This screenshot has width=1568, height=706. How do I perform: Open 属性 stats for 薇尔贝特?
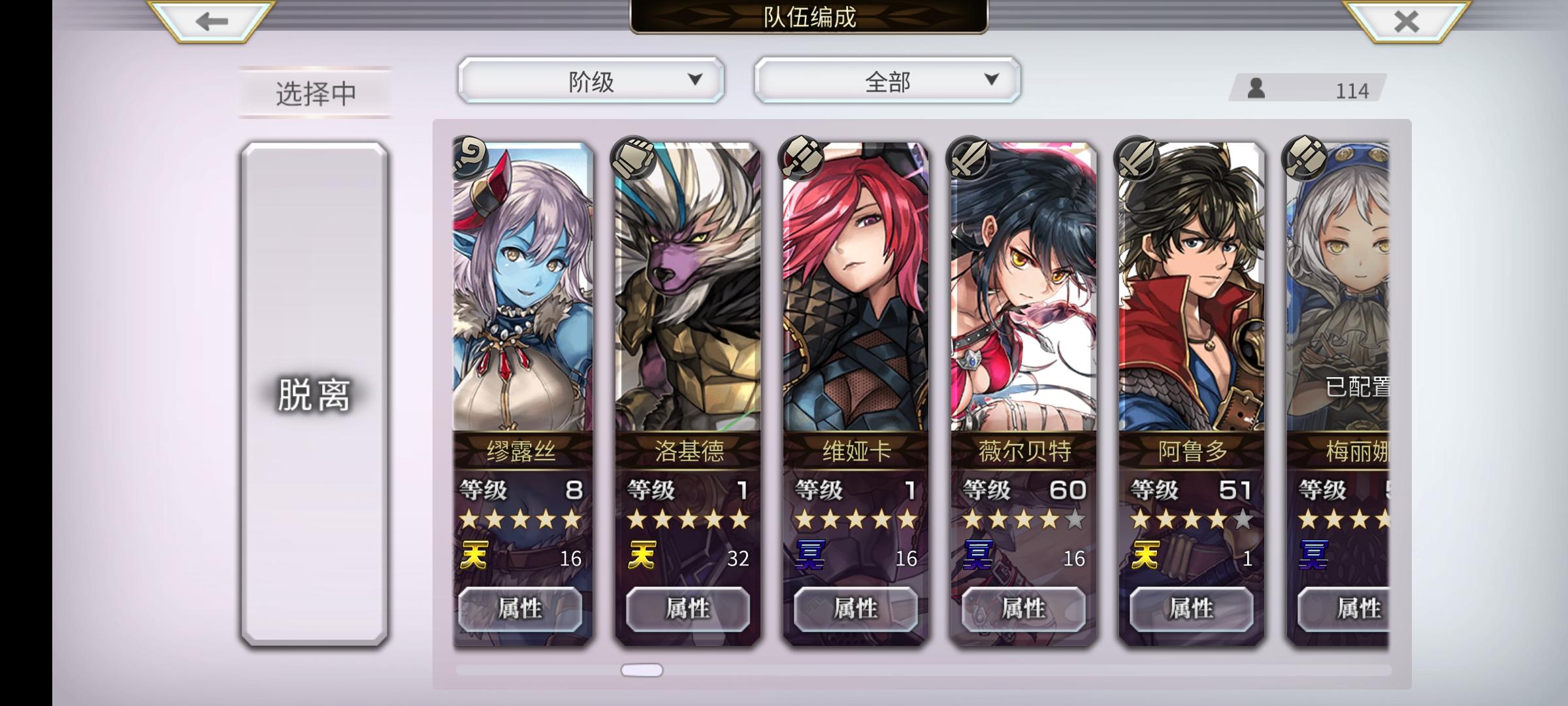click(x=1024, y=609)
